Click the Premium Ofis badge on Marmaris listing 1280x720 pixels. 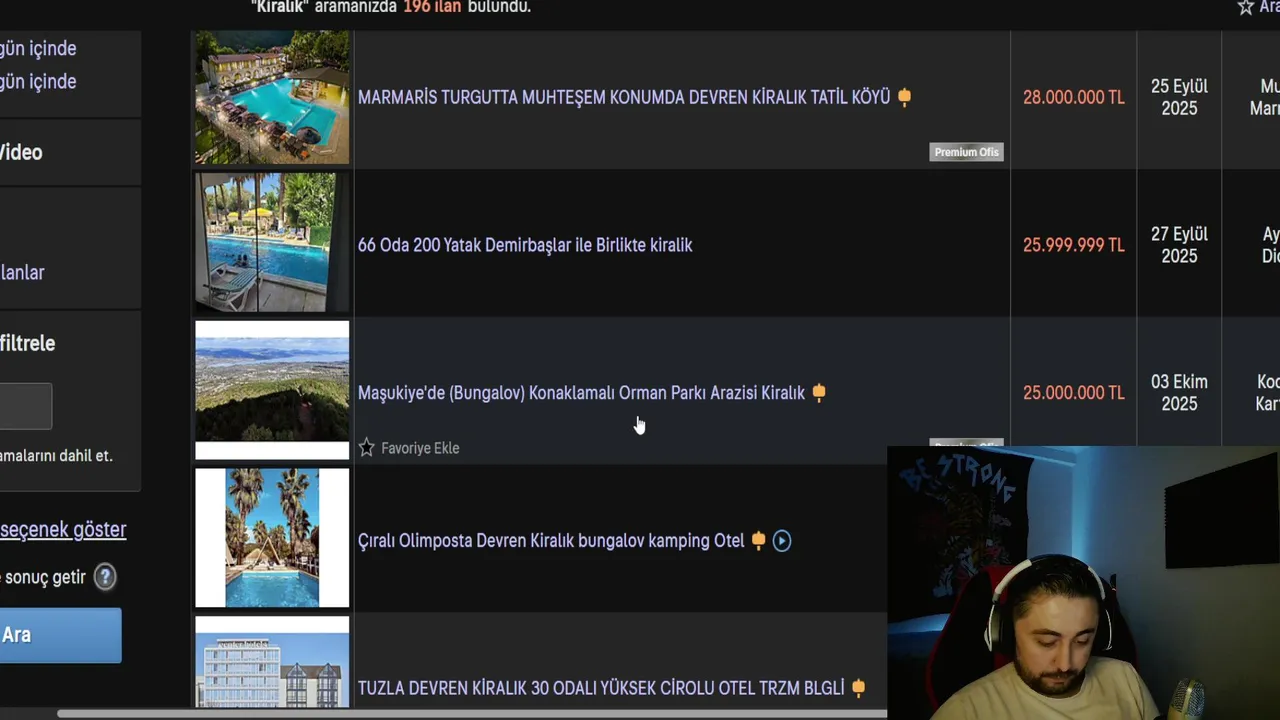(966, 152)
